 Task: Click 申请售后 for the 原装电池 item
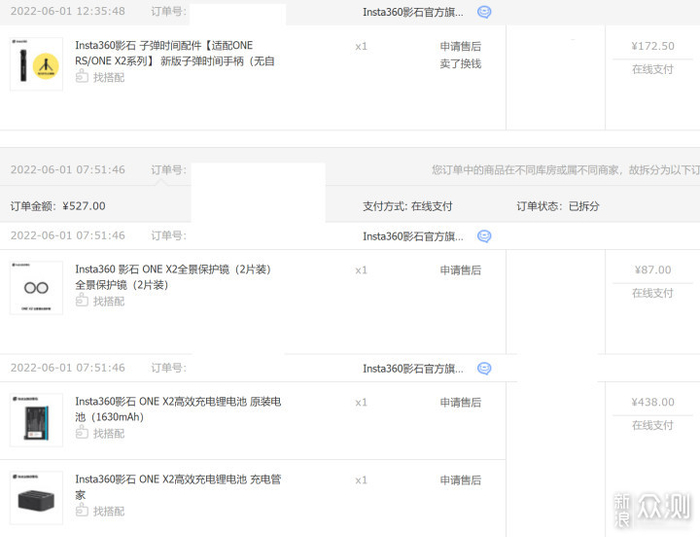coord(460,402)
